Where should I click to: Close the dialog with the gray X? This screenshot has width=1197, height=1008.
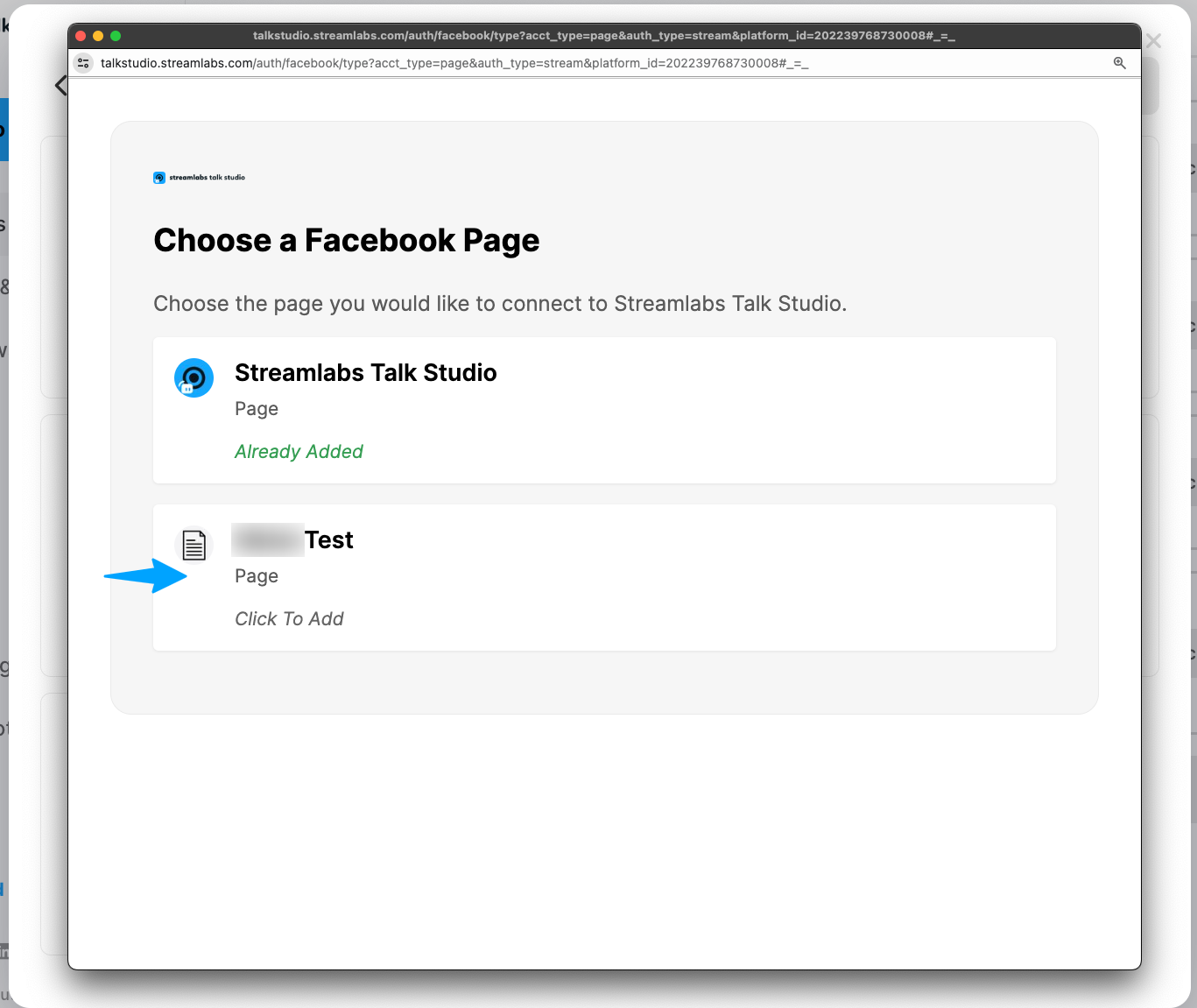click(1154, 41)
